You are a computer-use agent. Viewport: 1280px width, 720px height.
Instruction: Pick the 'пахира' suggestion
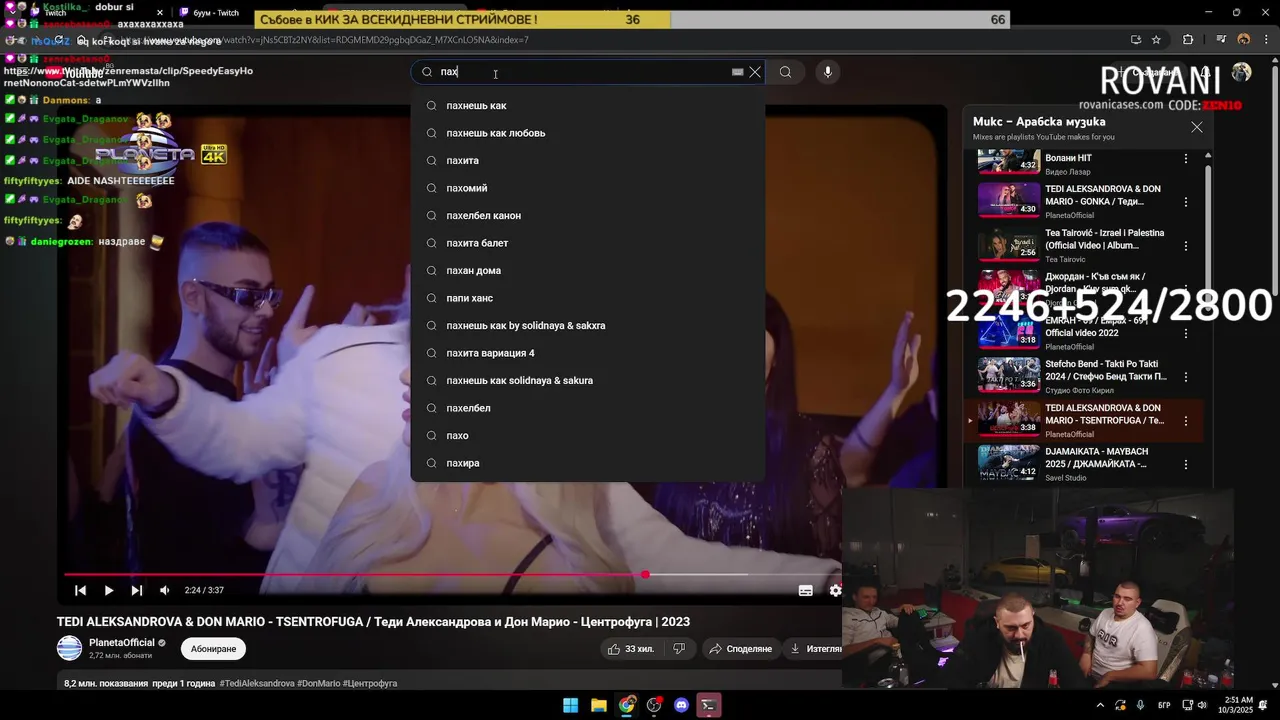(x=588, y=463)
